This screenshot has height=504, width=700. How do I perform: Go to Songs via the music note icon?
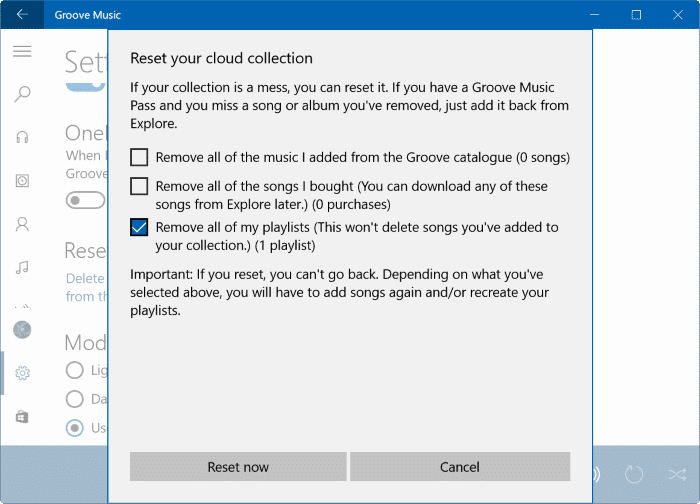tap(22, 267)
